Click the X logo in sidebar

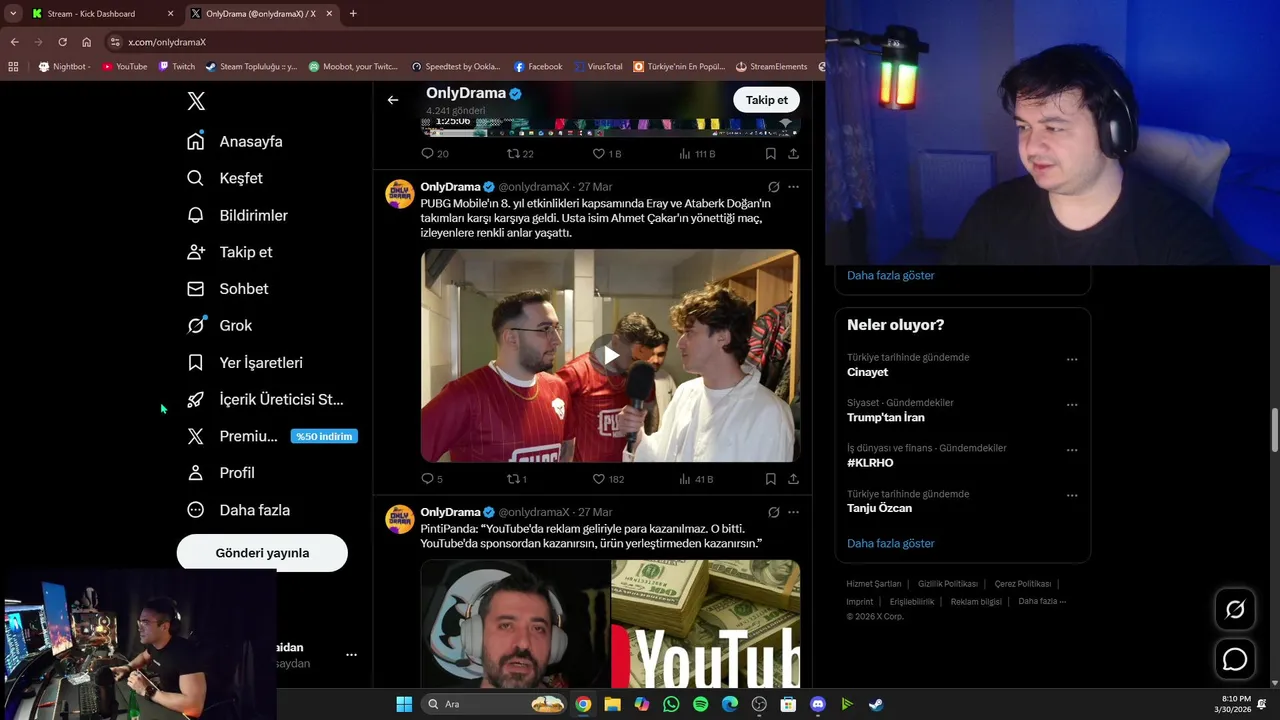(196, 101)
